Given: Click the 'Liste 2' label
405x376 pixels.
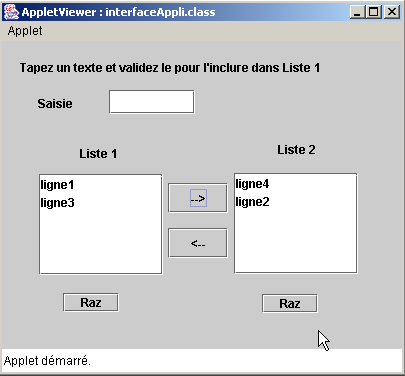Looking at the screenshot, I should (296, 150).
